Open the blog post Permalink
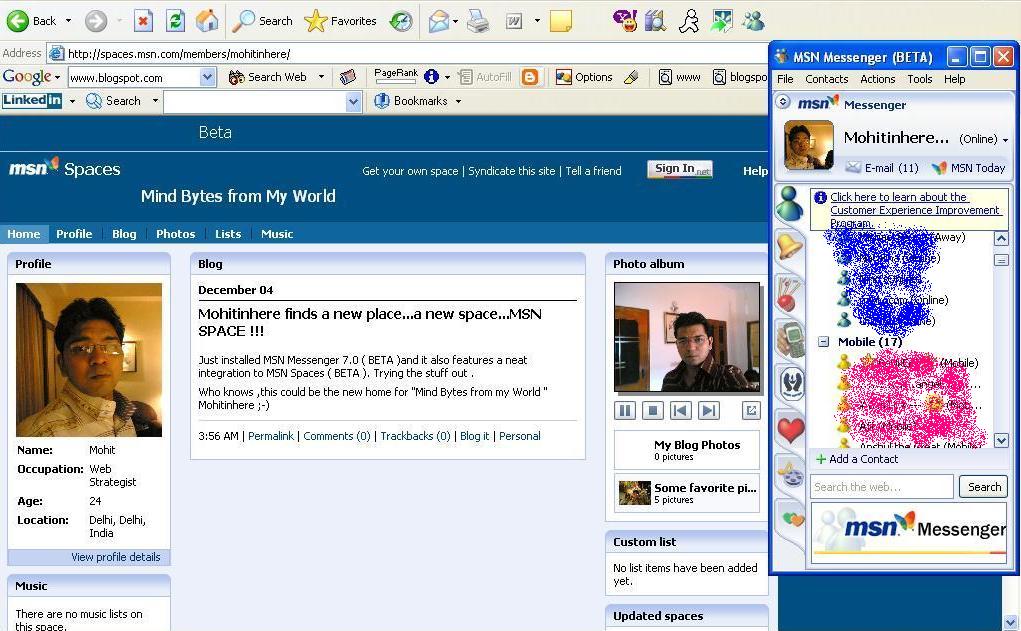Viewport: 1021px width, 631px height. pyautogui.click(x=271, y=436)
